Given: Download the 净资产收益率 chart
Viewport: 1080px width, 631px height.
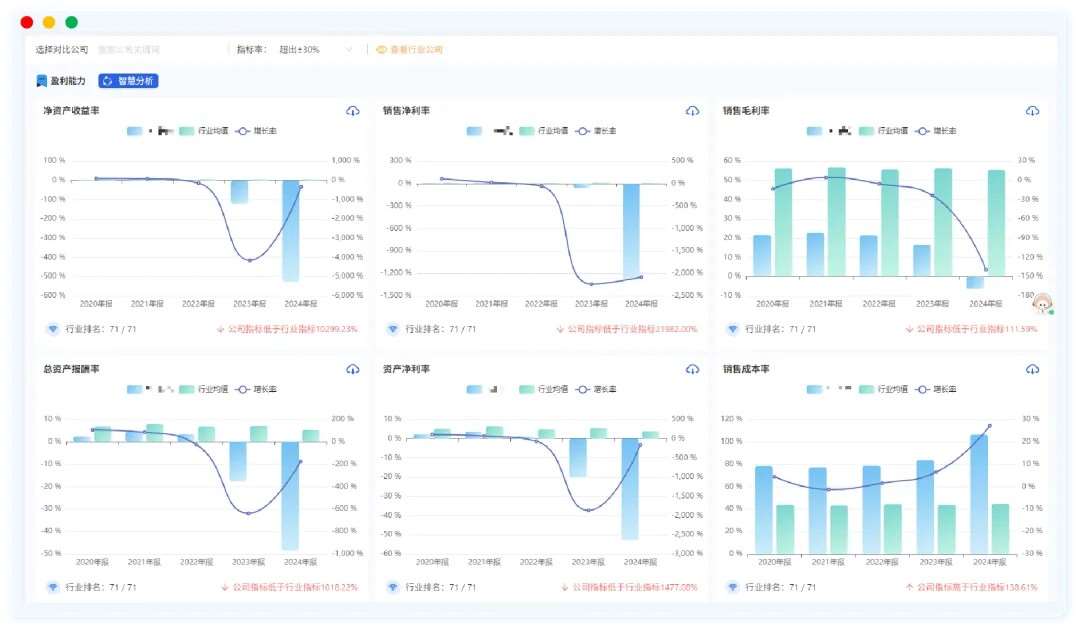Looking at the screenshot, I should 352,111.
